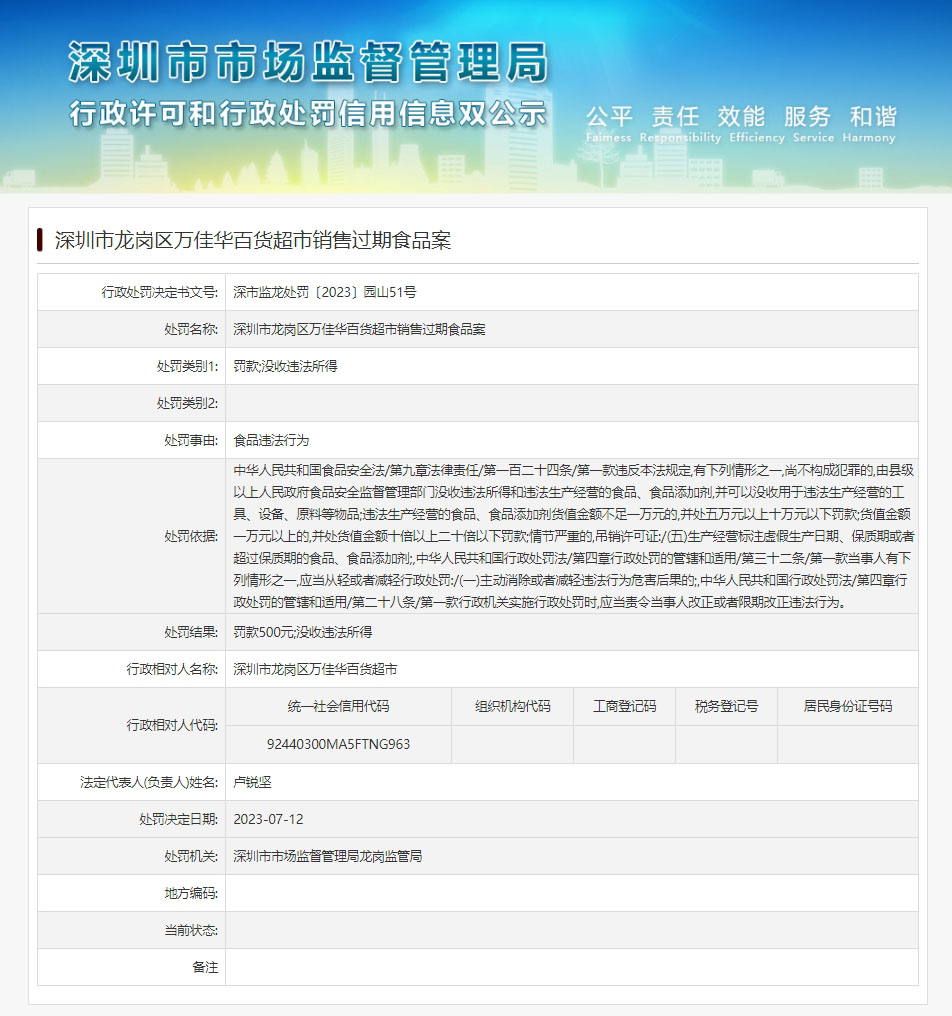
Task: Click the 效能 Efficiency slogan
Action: [756, 124]
